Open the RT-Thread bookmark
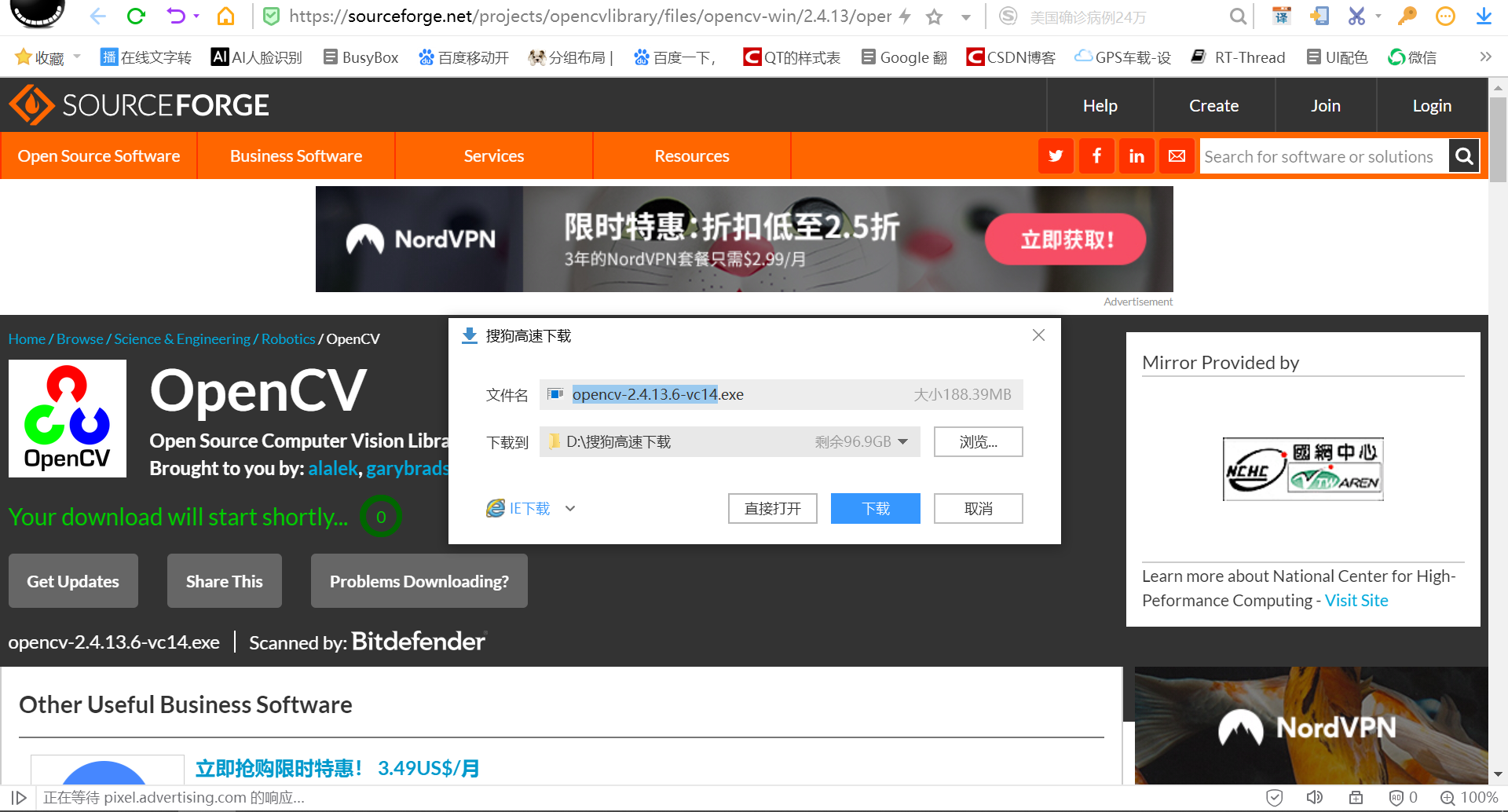 pos(1238,57)
